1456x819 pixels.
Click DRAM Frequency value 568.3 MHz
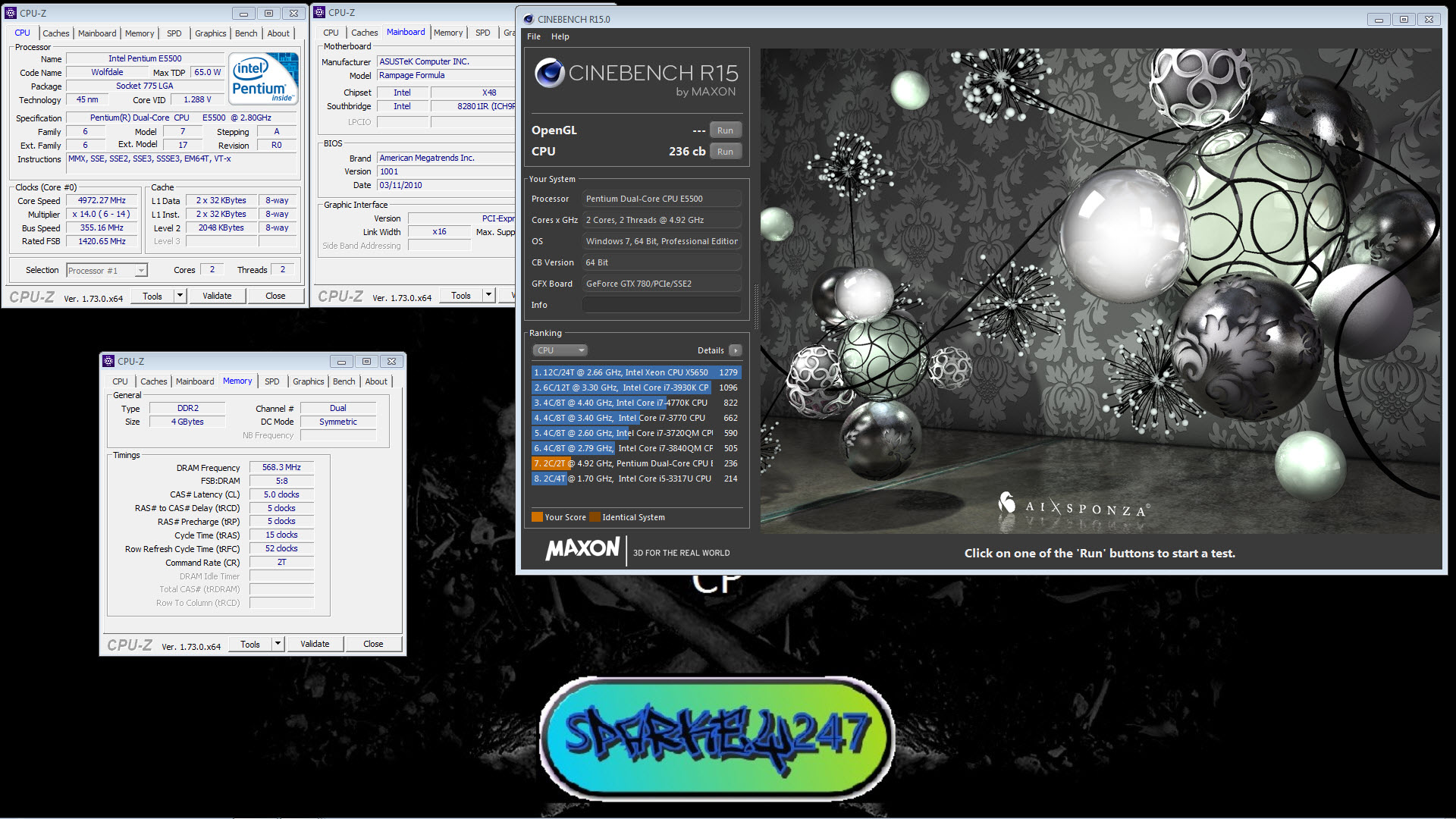(x=281, y=467)
